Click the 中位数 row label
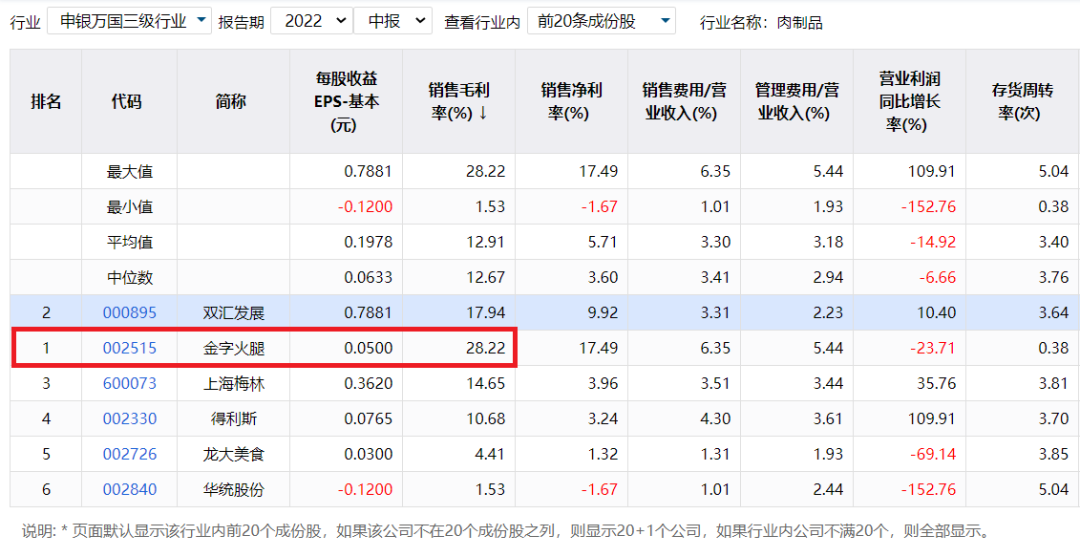Image resolution: width=1080 pixels, height=557 pixels. (x=129, y=277)
